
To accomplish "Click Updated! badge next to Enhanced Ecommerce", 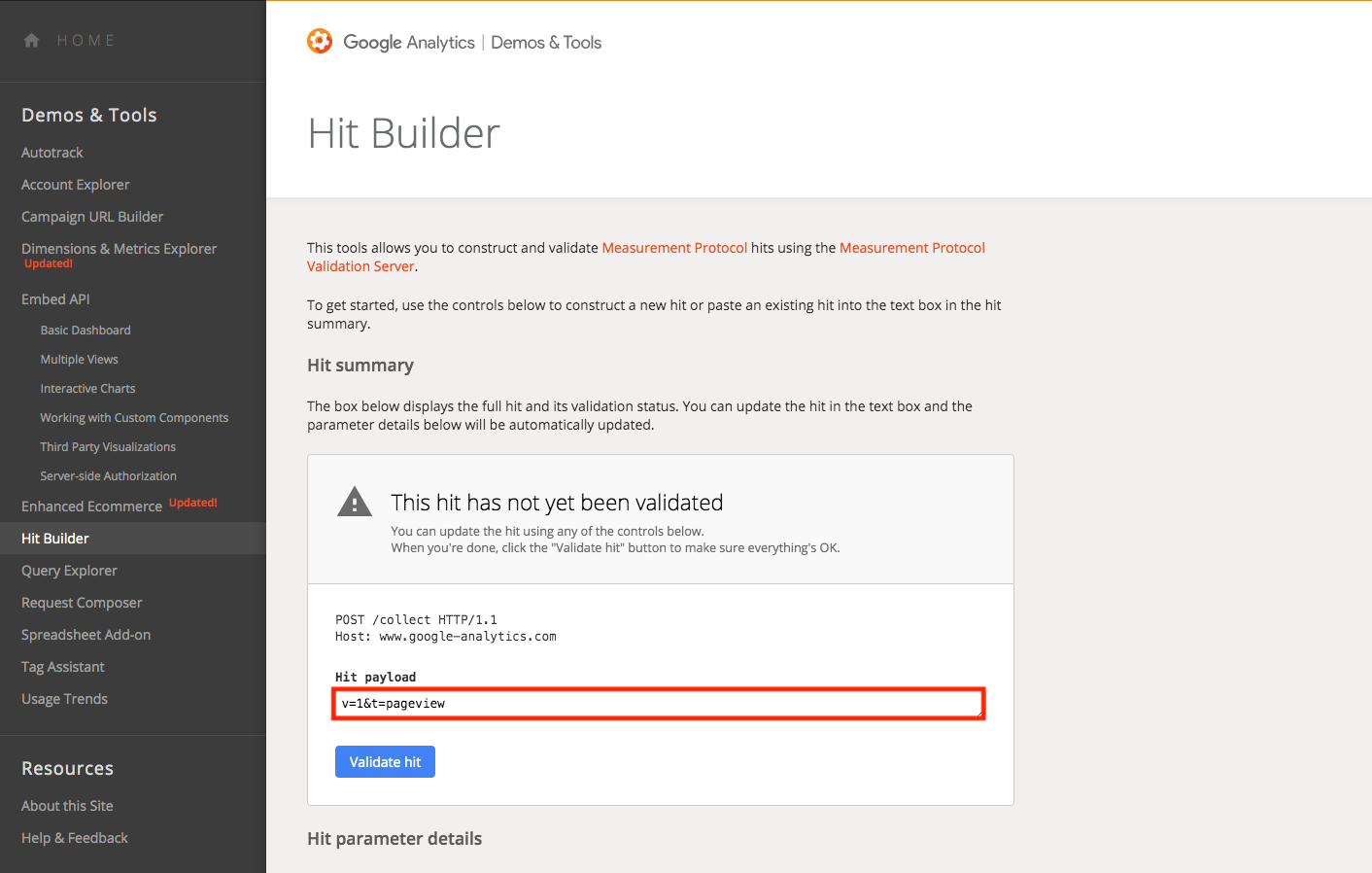I will point(193,504).
